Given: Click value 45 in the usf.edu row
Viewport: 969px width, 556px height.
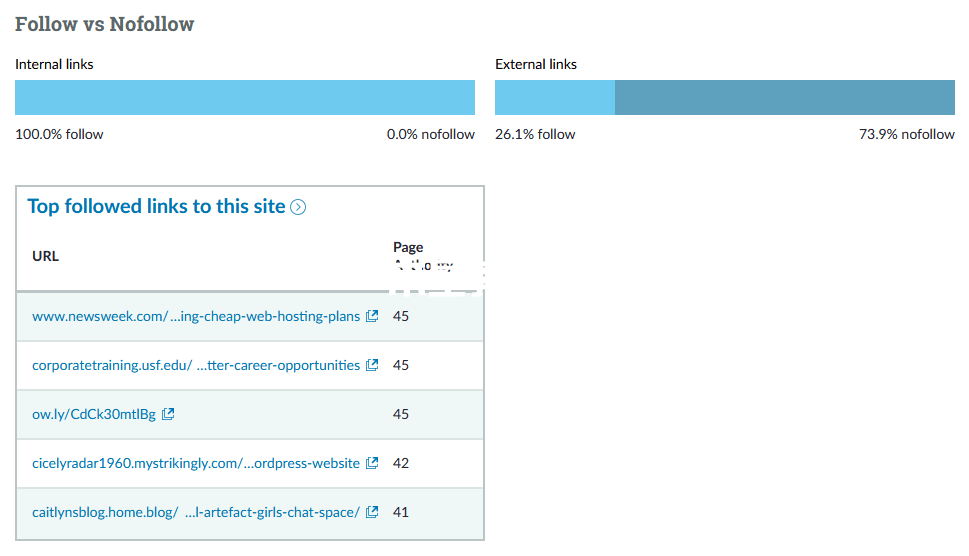Looking at the screenshot, I should point(400,365).
